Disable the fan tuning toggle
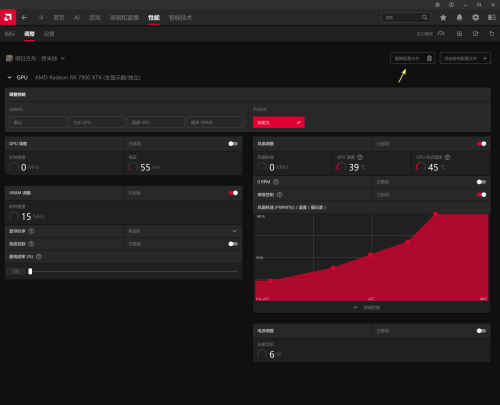 (481, 144)
